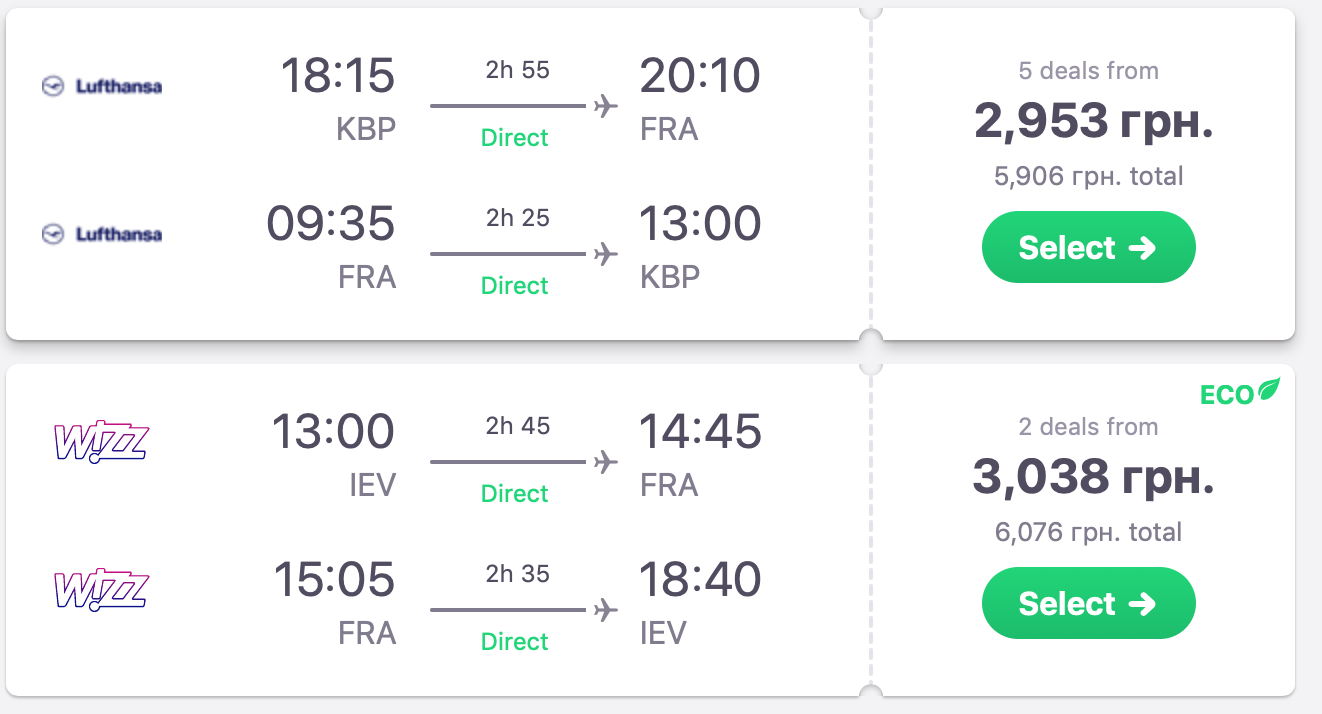Image resolution: width=1322 pixels, height=714 pixels.
Task: Click the Wizz Air logo on the 13:00 flight
Action: (99, 442)
